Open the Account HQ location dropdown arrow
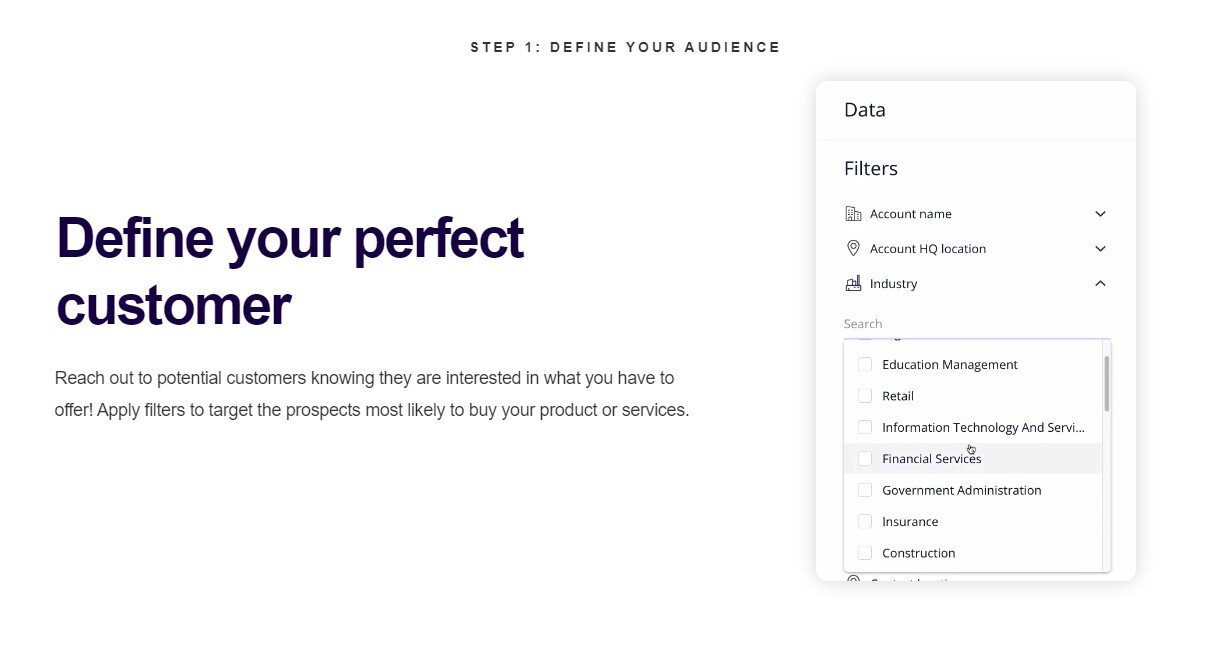 (1100, 249)
